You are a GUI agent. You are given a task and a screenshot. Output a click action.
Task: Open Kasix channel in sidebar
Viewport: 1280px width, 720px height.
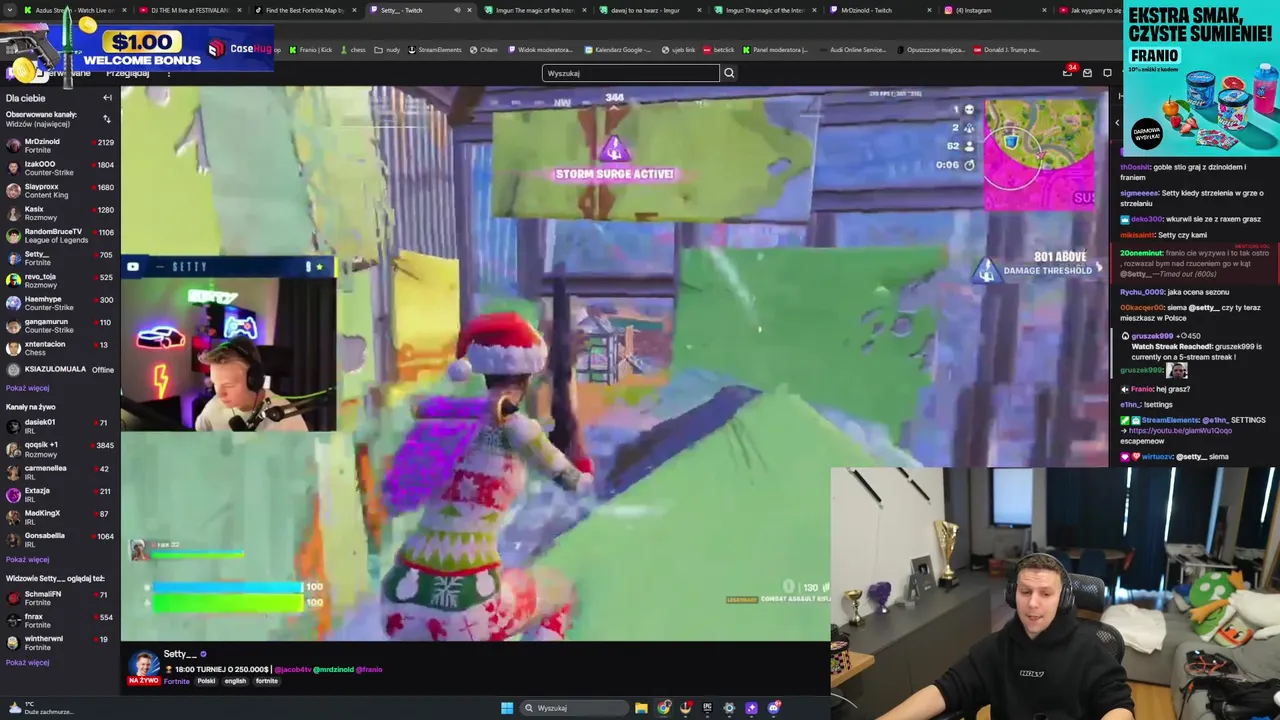[60, 213]
